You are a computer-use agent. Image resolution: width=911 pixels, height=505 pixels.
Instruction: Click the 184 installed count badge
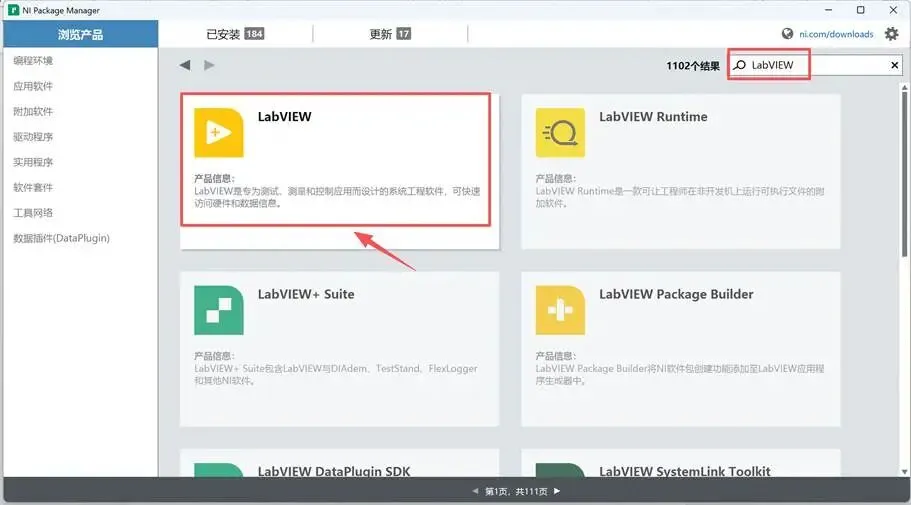pyautogui.click(x=254, y=34)
